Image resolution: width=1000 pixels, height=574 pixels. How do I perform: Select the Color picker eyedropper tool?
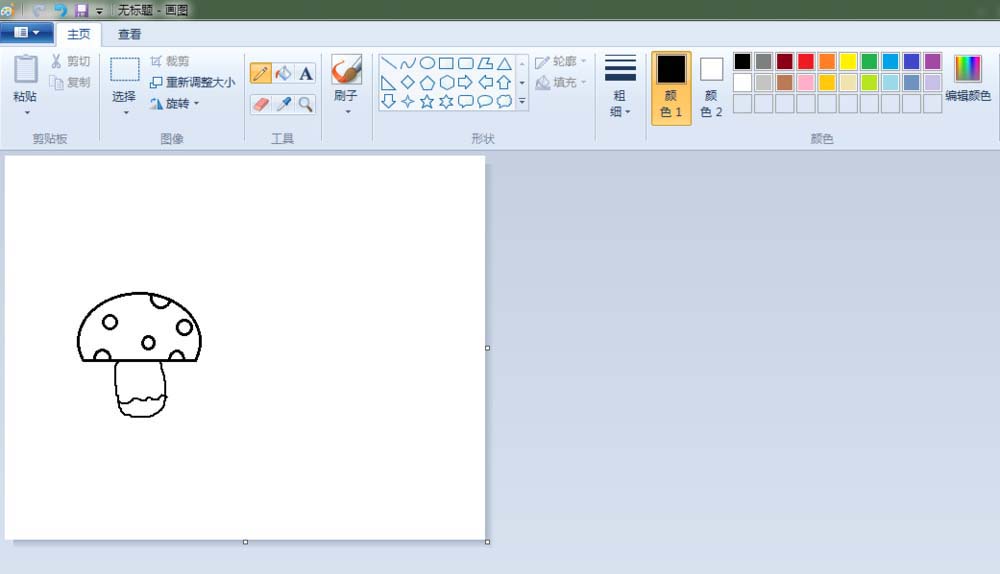tap(283, 104)
